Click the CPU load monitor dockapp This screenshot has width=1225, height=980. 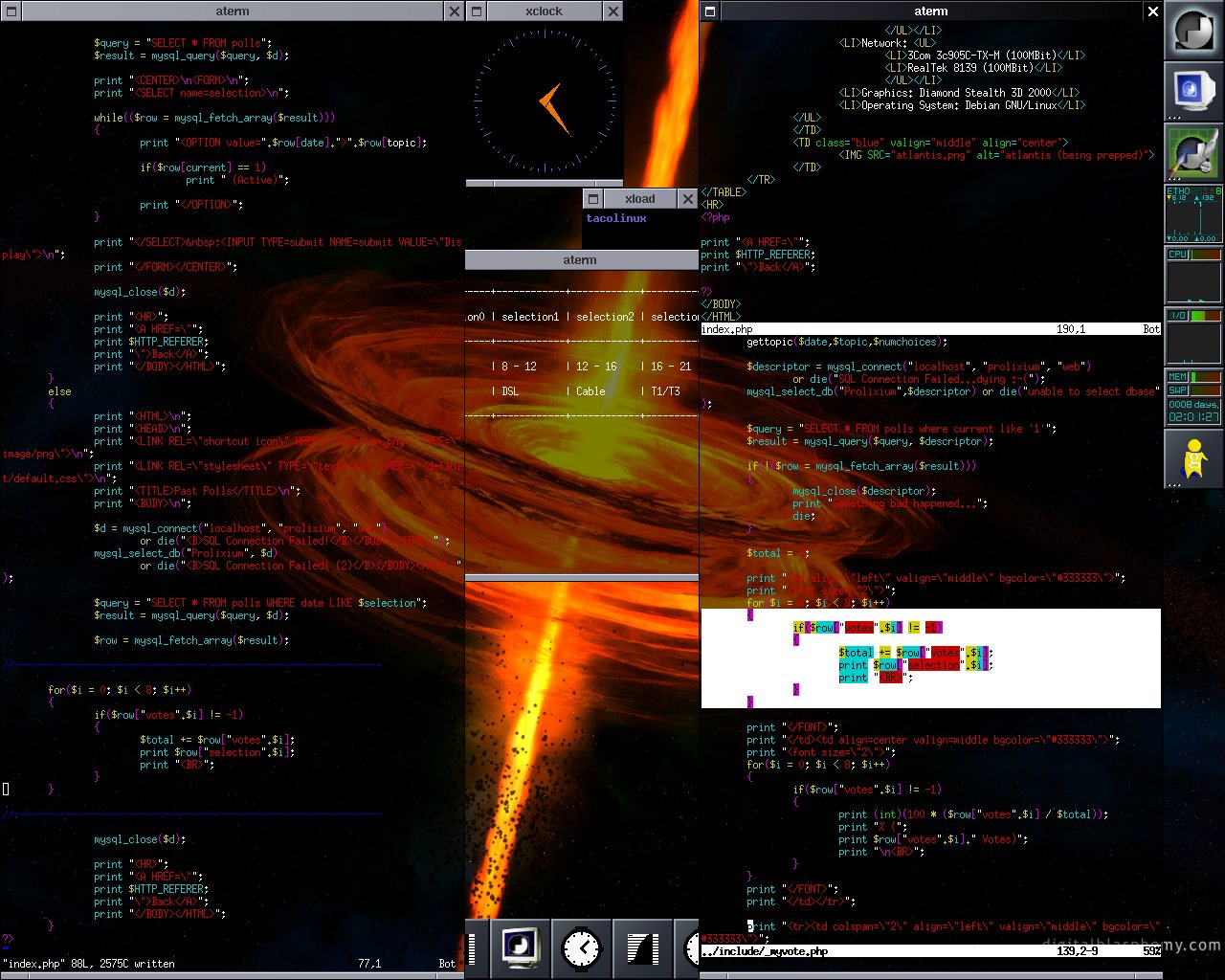click(x=1193, y=275)
